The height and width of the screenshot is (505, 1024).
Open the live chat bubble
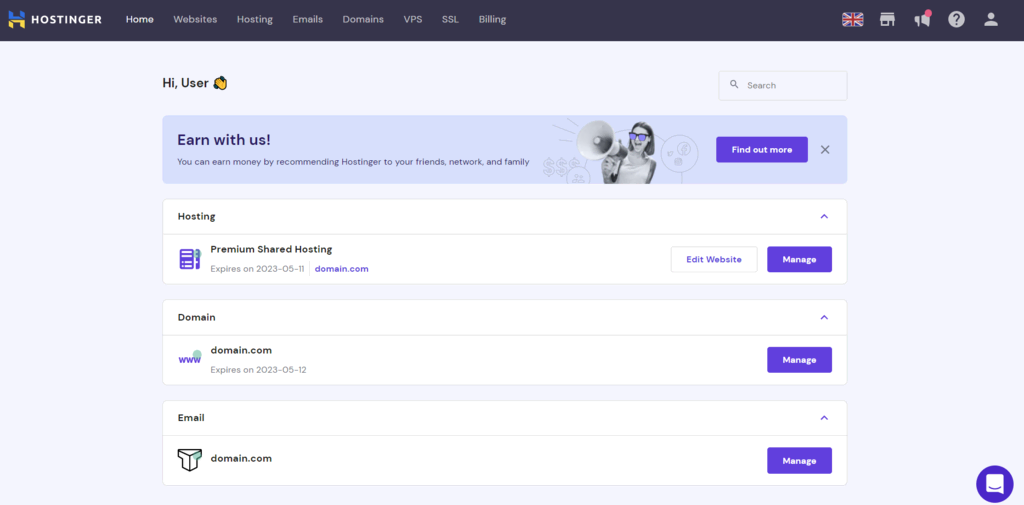pos(995,484)
